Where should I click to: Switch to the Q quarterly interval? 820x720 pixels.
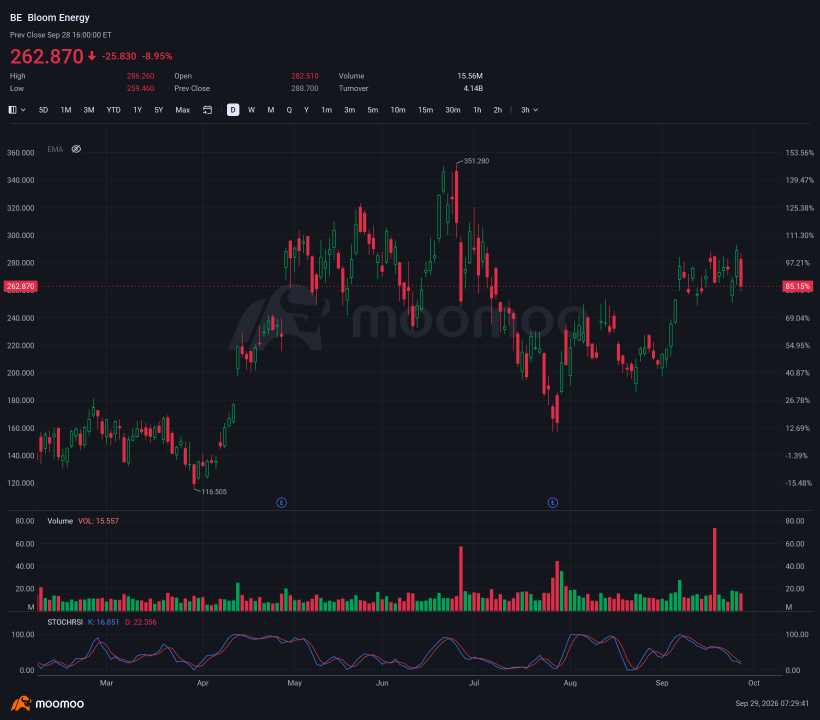(289, 110)
